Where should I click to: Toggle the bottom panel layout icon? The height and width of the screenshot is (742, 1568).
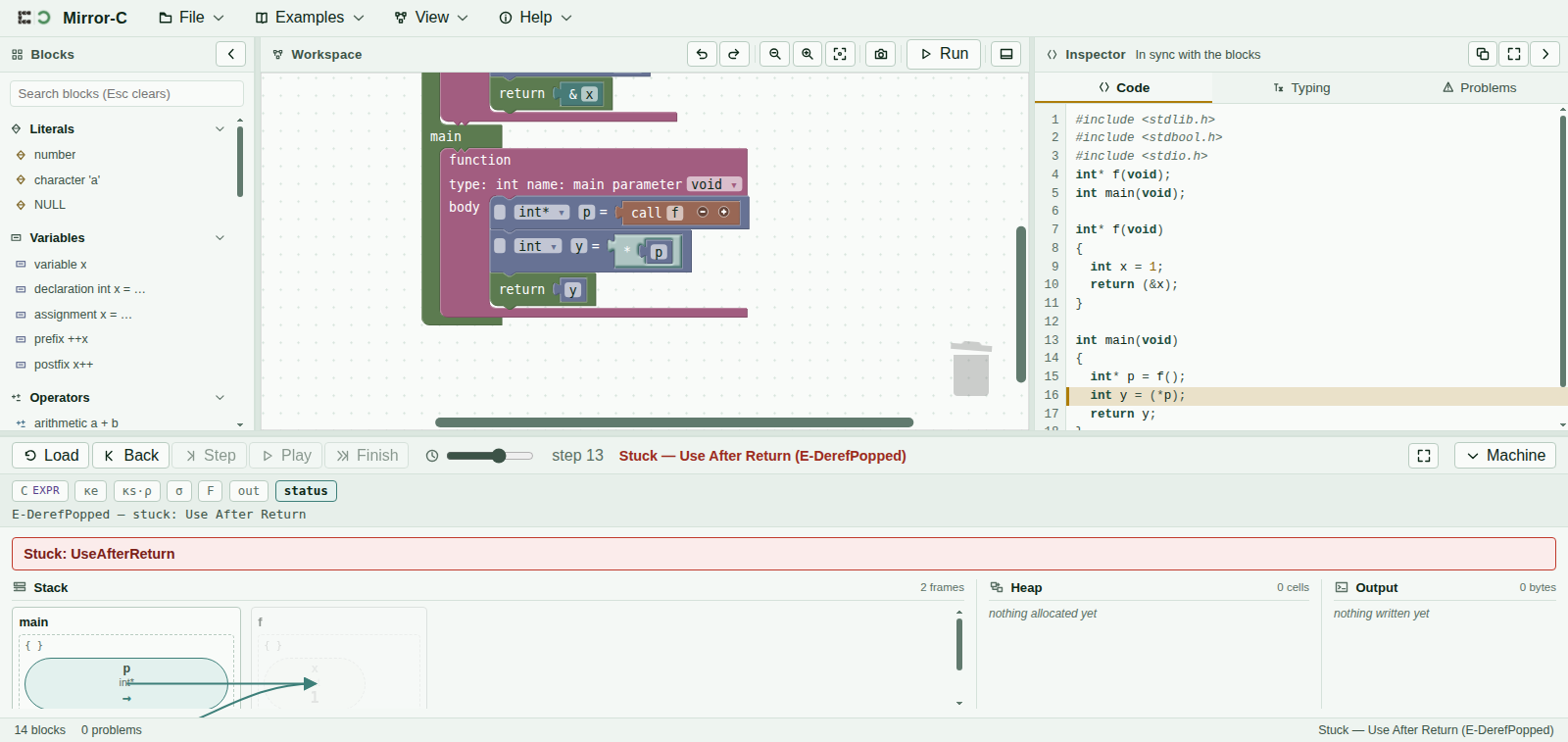click(1005, 54)
